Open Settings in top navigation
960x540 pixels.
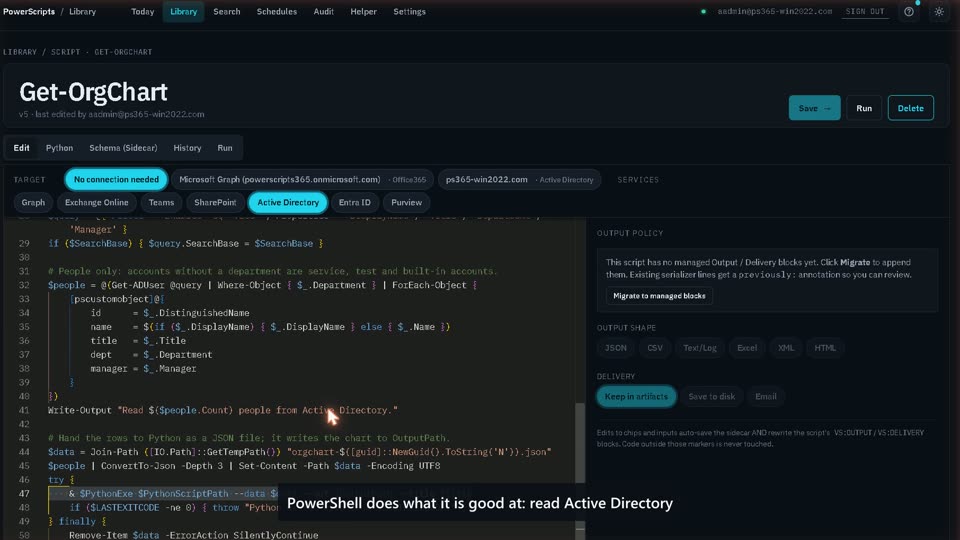coord(410,12)
